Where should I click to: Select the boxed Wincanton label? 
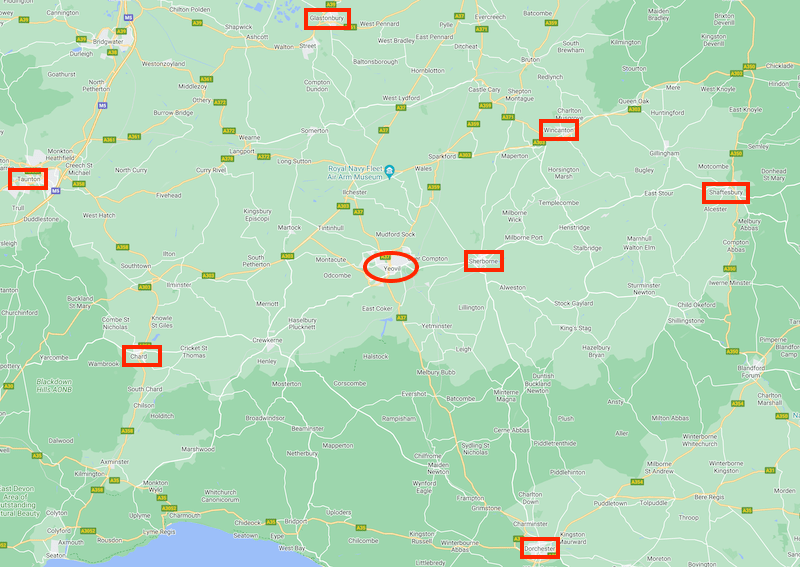[x=559, y=130]
